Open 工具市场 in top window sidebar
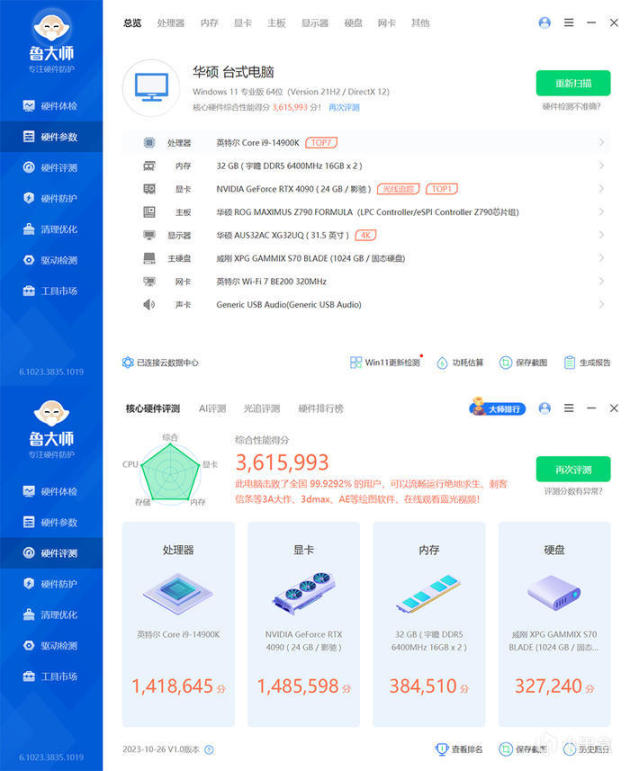 (x=51, y=291)
